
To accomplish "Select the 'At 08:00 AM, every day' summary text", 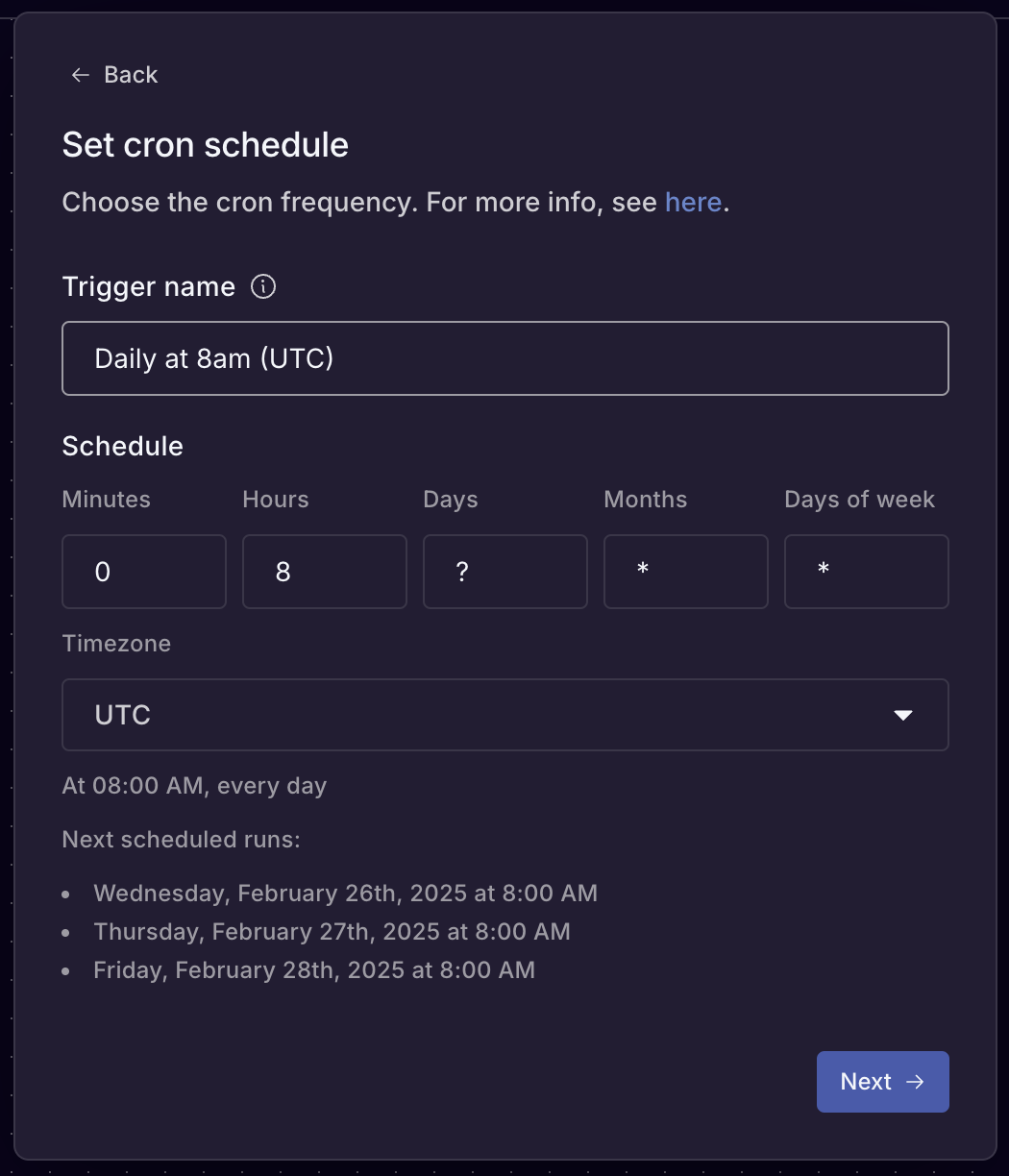I will pyautogui.click(x=194, y=785).
